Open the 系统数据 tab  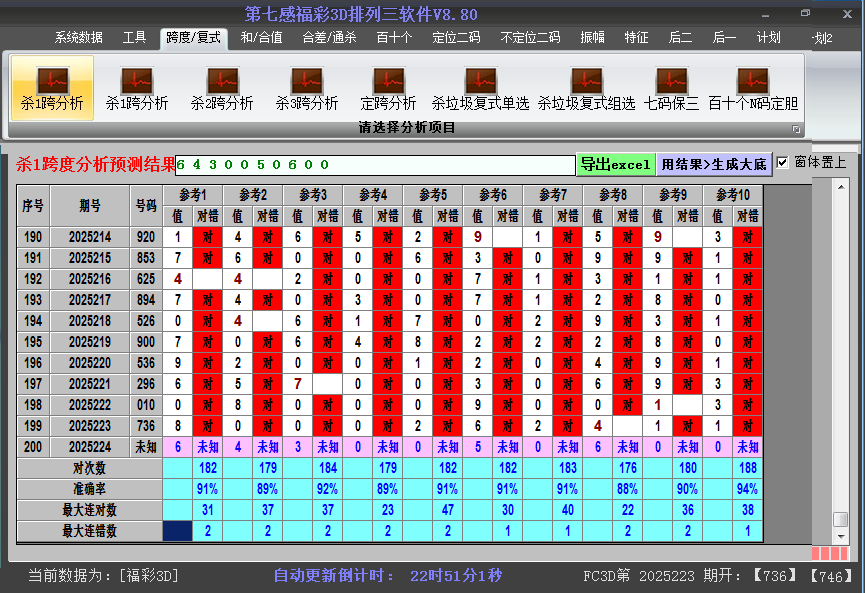click(78, 38)
